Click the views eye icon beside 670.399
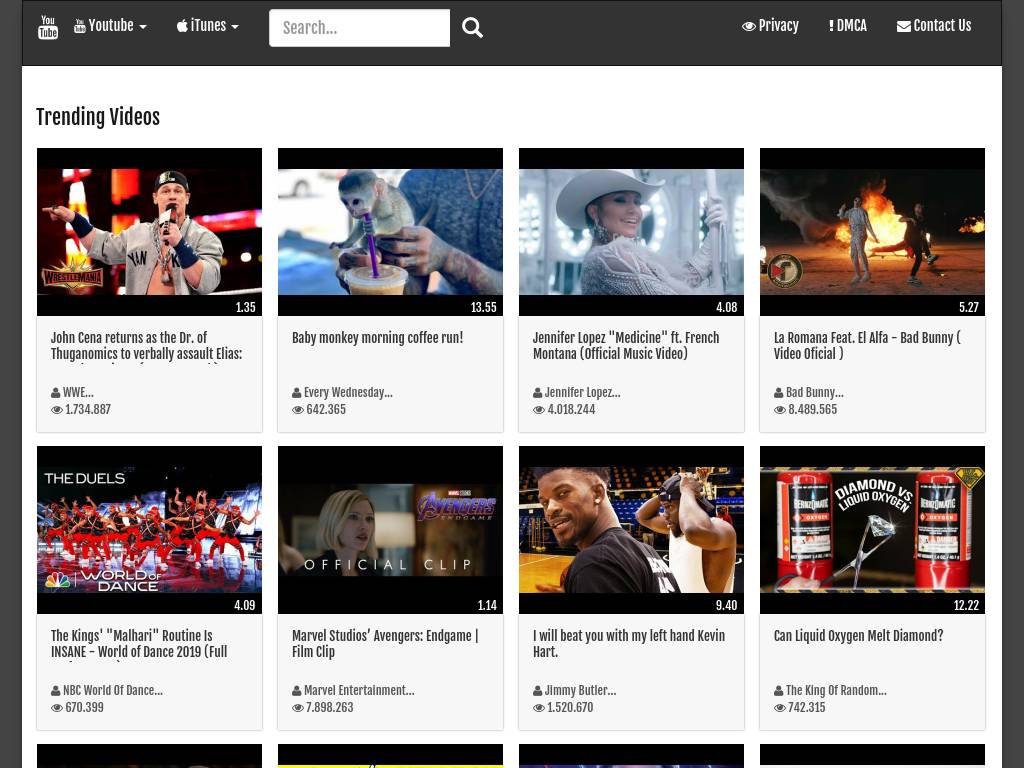 click(57, 708)
